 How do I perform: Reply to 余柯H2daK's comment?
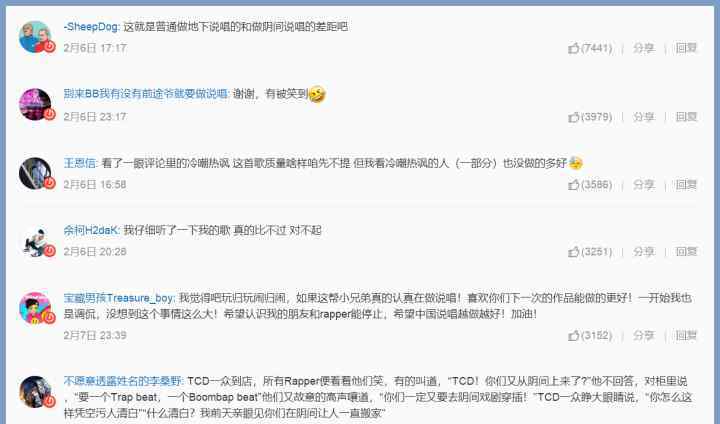(x=686, y=252)
